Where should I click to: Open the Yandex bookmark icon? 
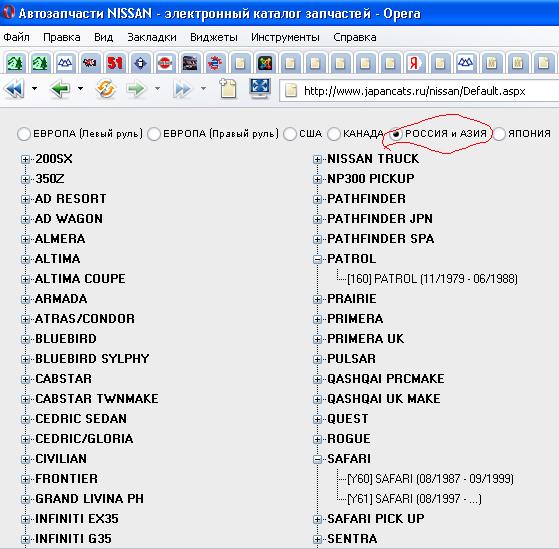click(x=415, y=63)
